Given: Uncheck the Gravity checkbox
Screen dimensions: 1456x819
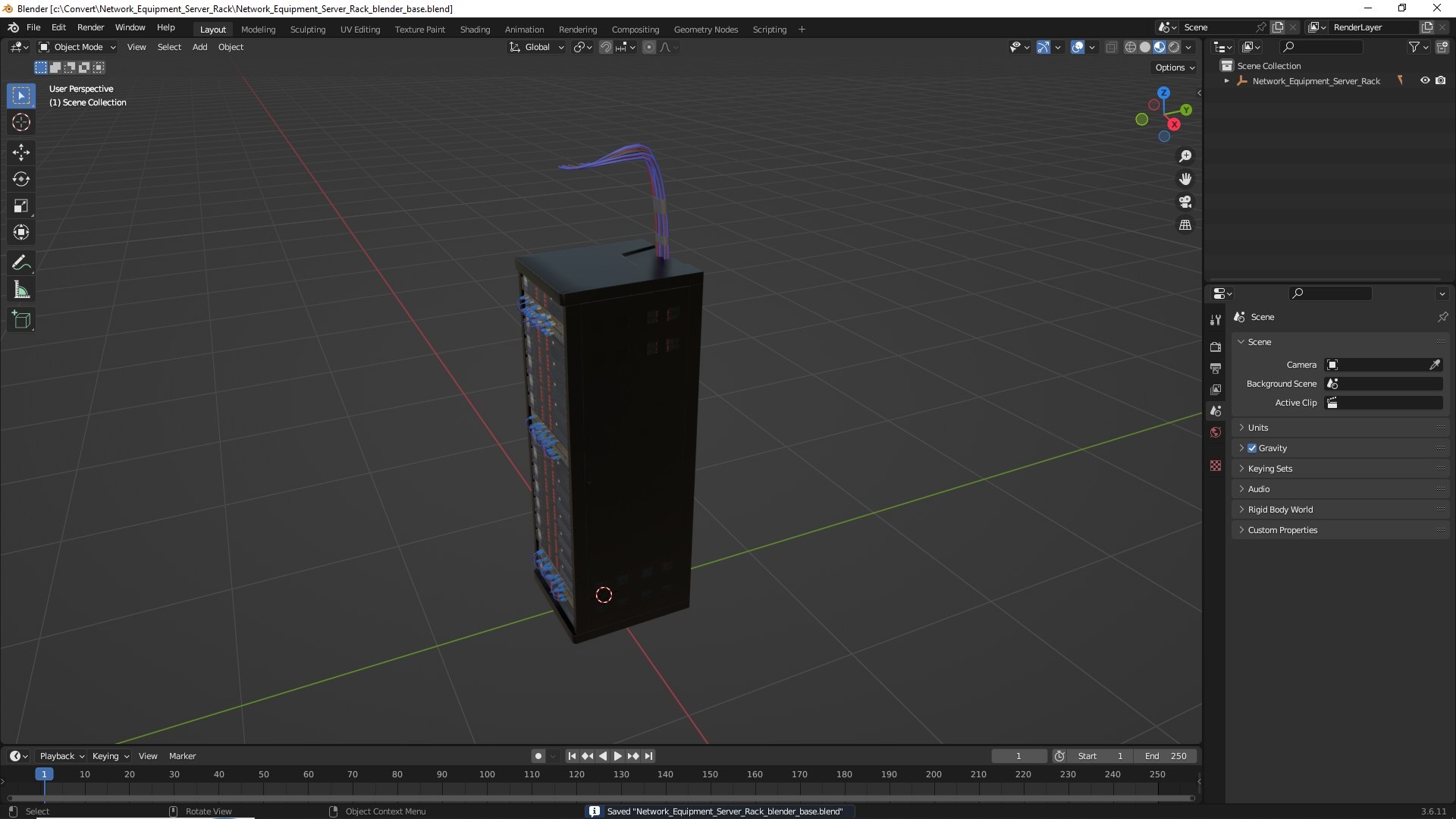Looking at the screenshot, I should click(x=1252, y=448).
